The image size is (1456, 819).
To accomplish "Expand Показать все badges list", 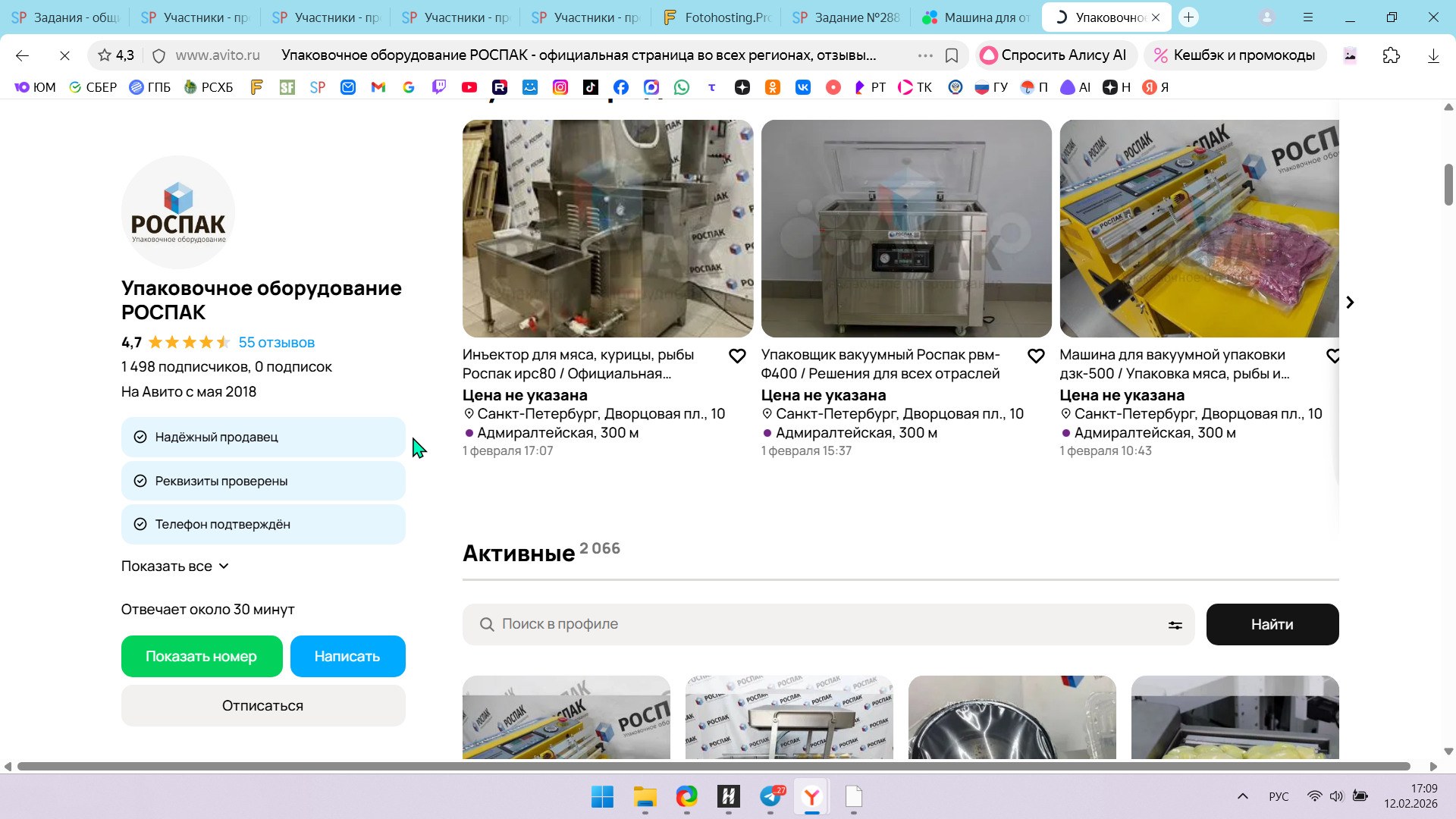I will [175, 566].
